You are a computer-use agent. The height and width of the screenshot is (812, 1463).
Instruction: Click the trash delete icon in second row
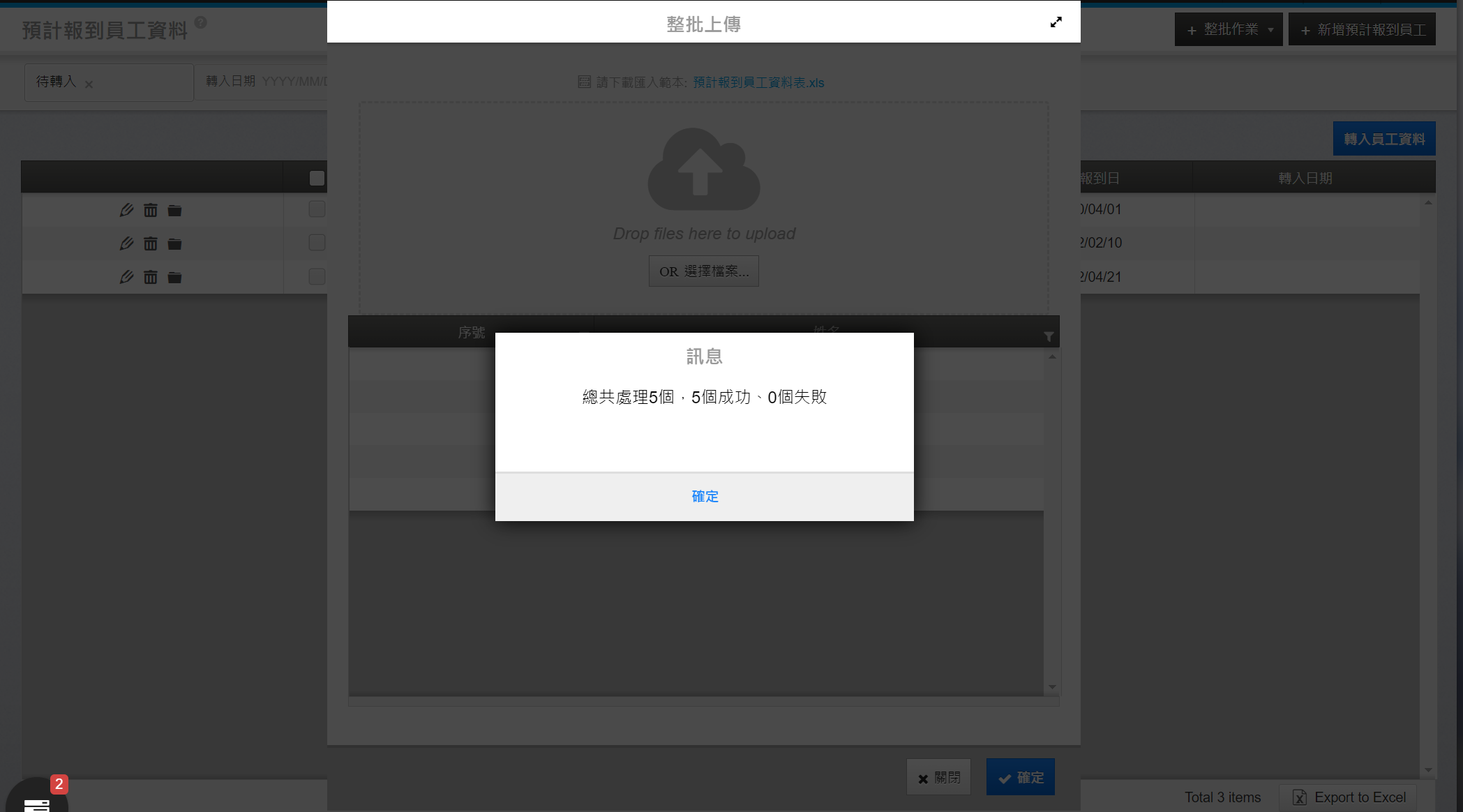pyautogui.click(x=151, y=243)
